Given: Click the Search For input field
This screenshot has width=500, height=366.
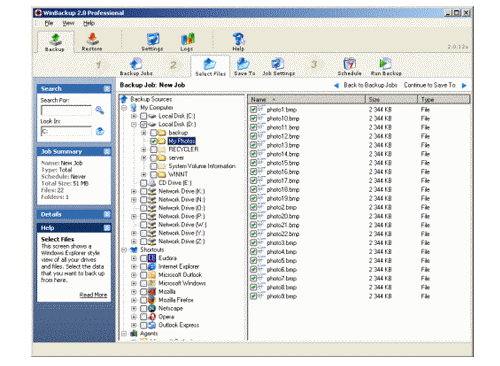Looking at the screenshot, I should tap(66, 110).
